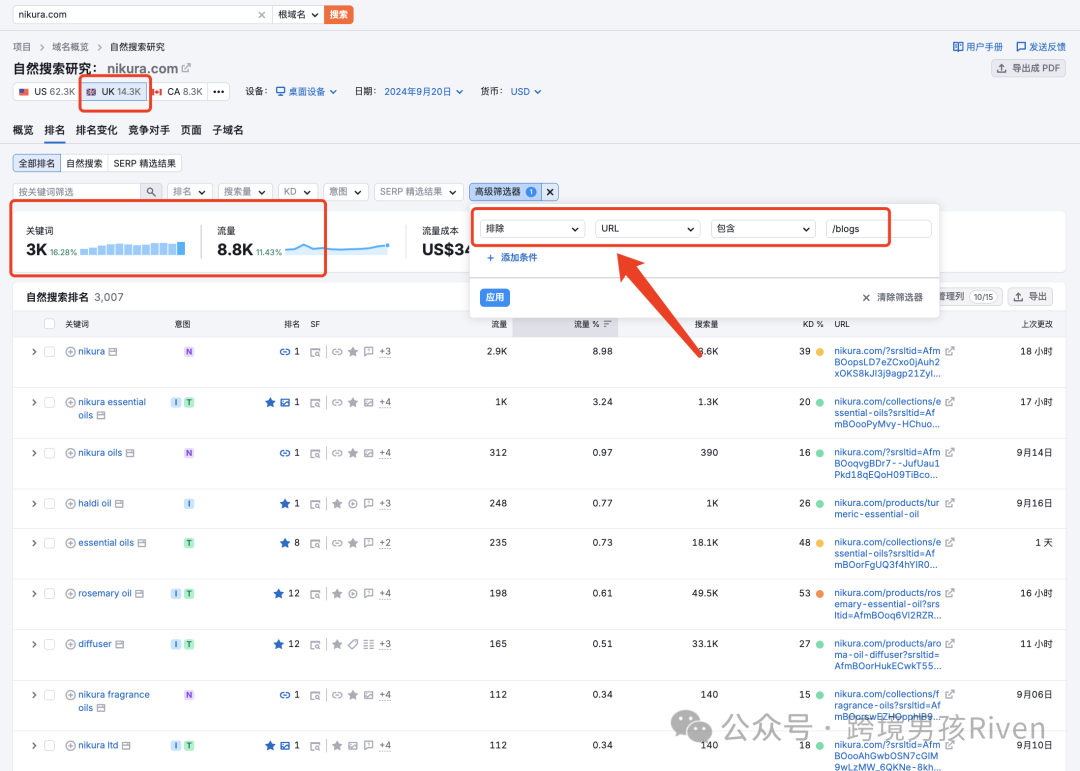This screenshot has height=771, width=1080.
Task: Click the user manual book icon link
Action: point(977,47)
